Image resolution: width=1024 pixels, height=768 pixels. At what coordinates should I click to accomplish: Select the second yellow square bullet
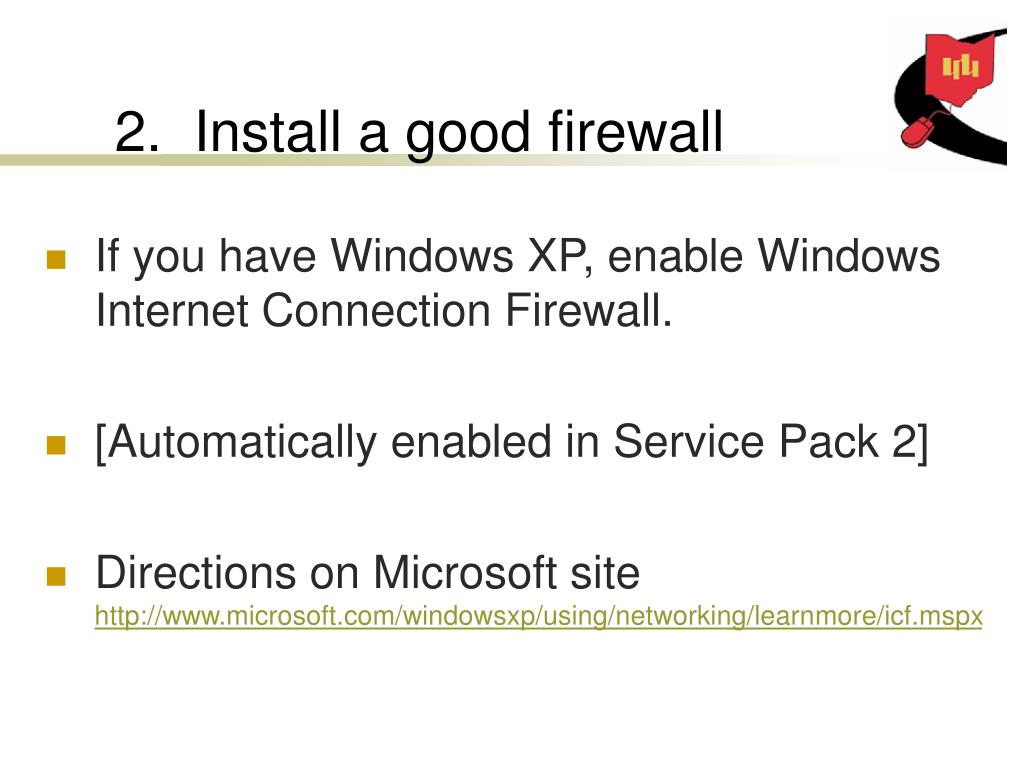[56, 445]
